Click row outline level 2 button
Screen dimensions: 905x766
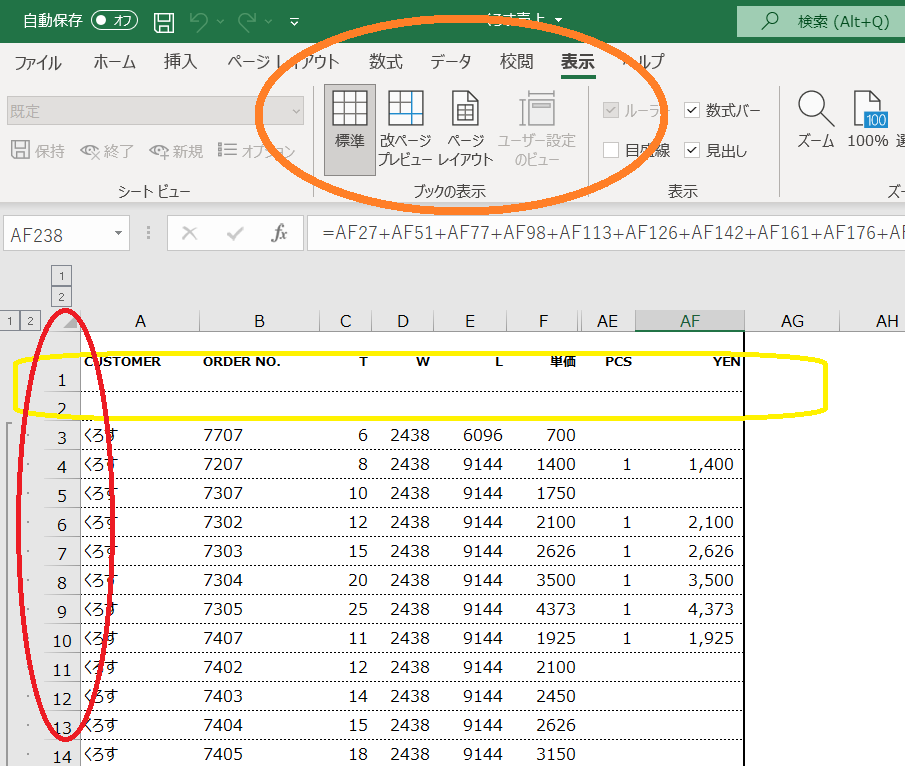click(30, 321)
